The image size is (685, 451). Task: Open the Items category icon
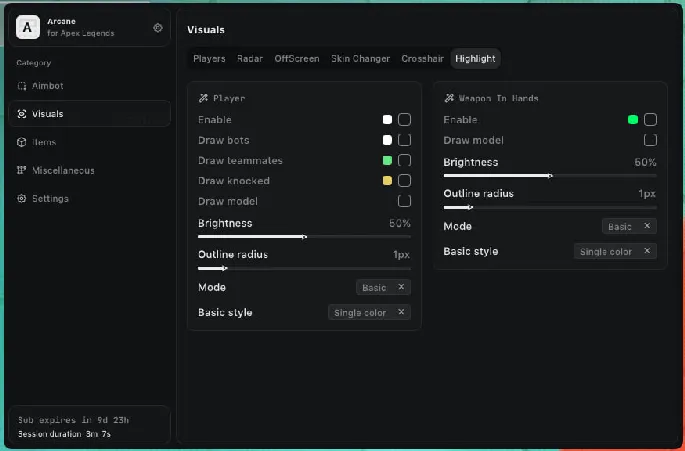tap(23, 142)
